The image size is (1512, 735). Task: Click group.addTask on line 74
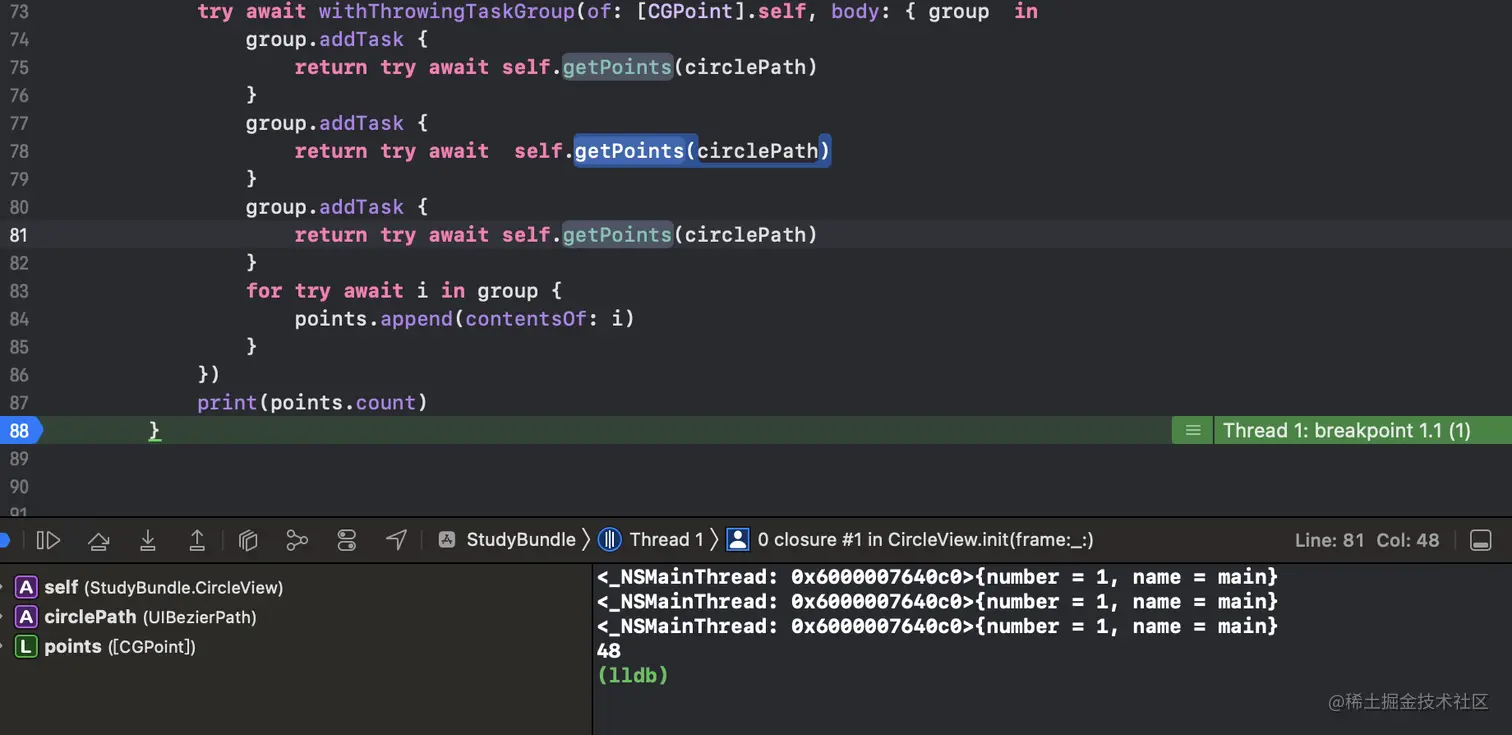pos(325,40)
